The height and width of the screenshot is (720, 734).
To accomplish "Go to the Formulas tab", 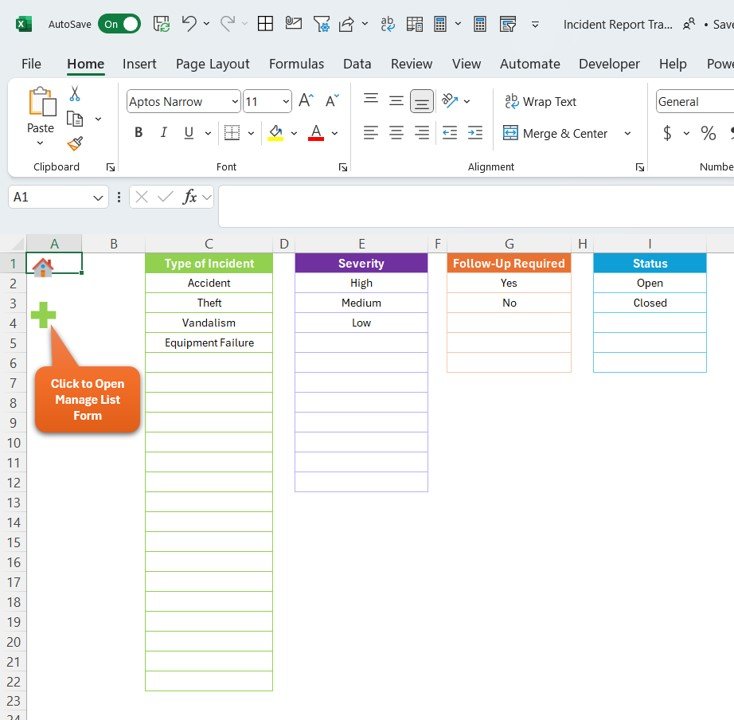I will click(x=296, y=64).
